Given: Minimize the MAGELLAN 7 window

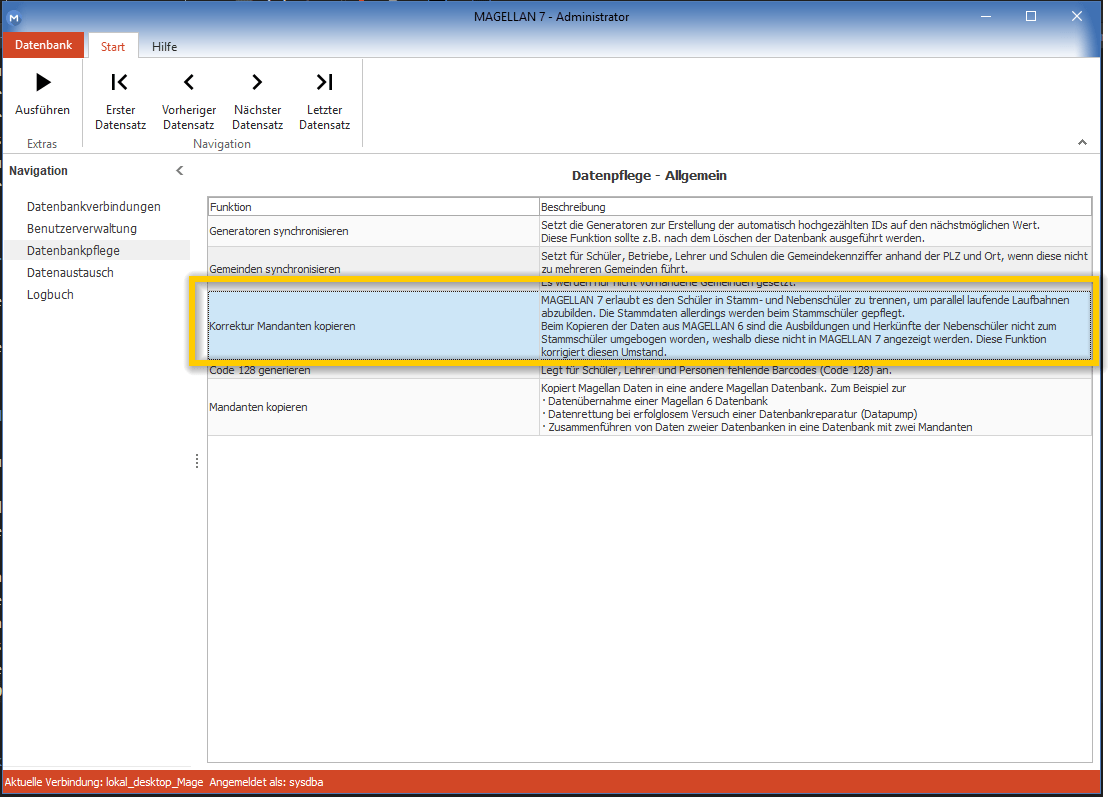Looking at the screenshot, I should coord(986,16).
